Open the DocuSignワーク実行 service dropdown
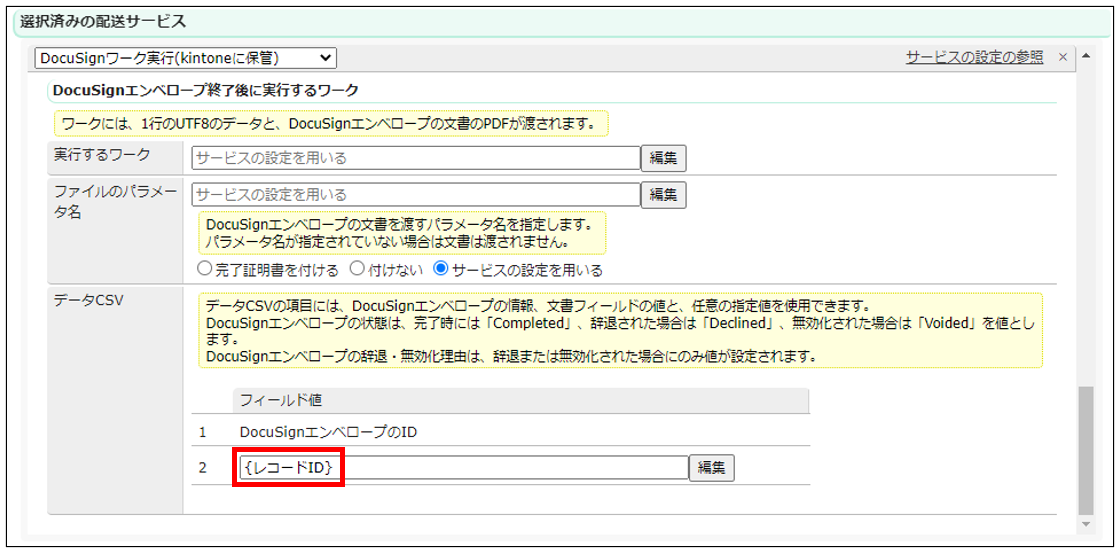Image resolution: width=1118 pixels, height=553 pixels. tap(186, 59)
